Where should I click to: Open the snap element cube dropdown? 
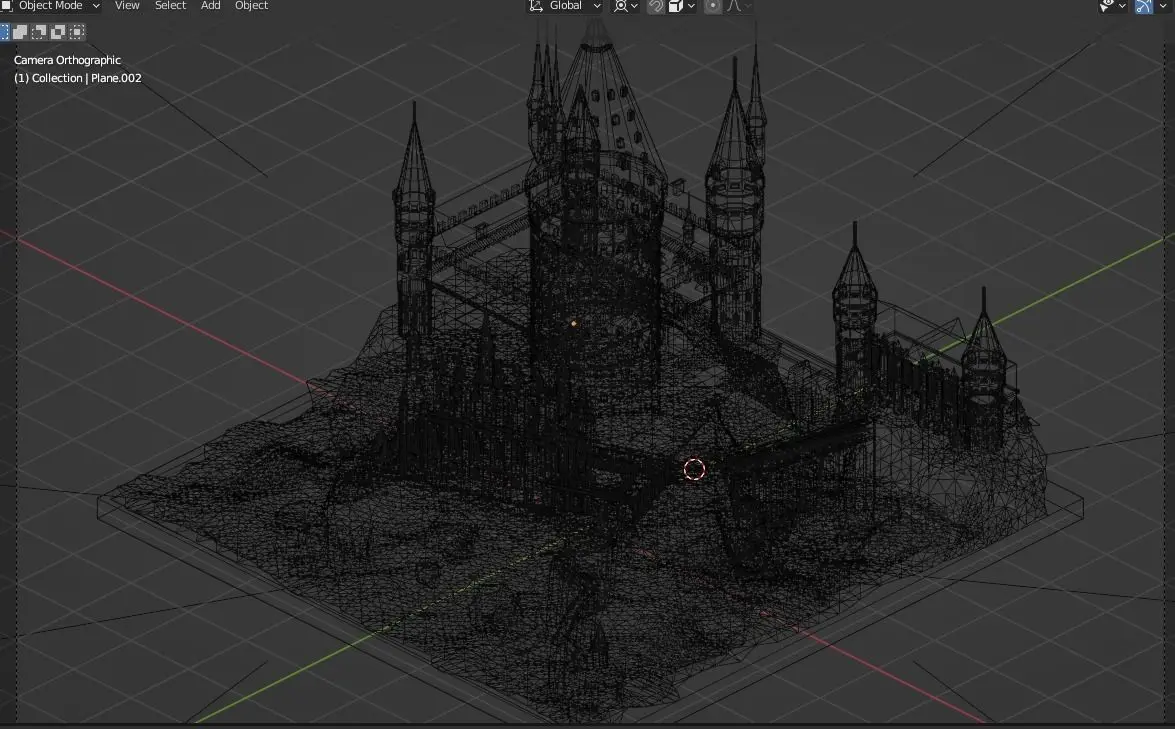[x=681, y=6]
